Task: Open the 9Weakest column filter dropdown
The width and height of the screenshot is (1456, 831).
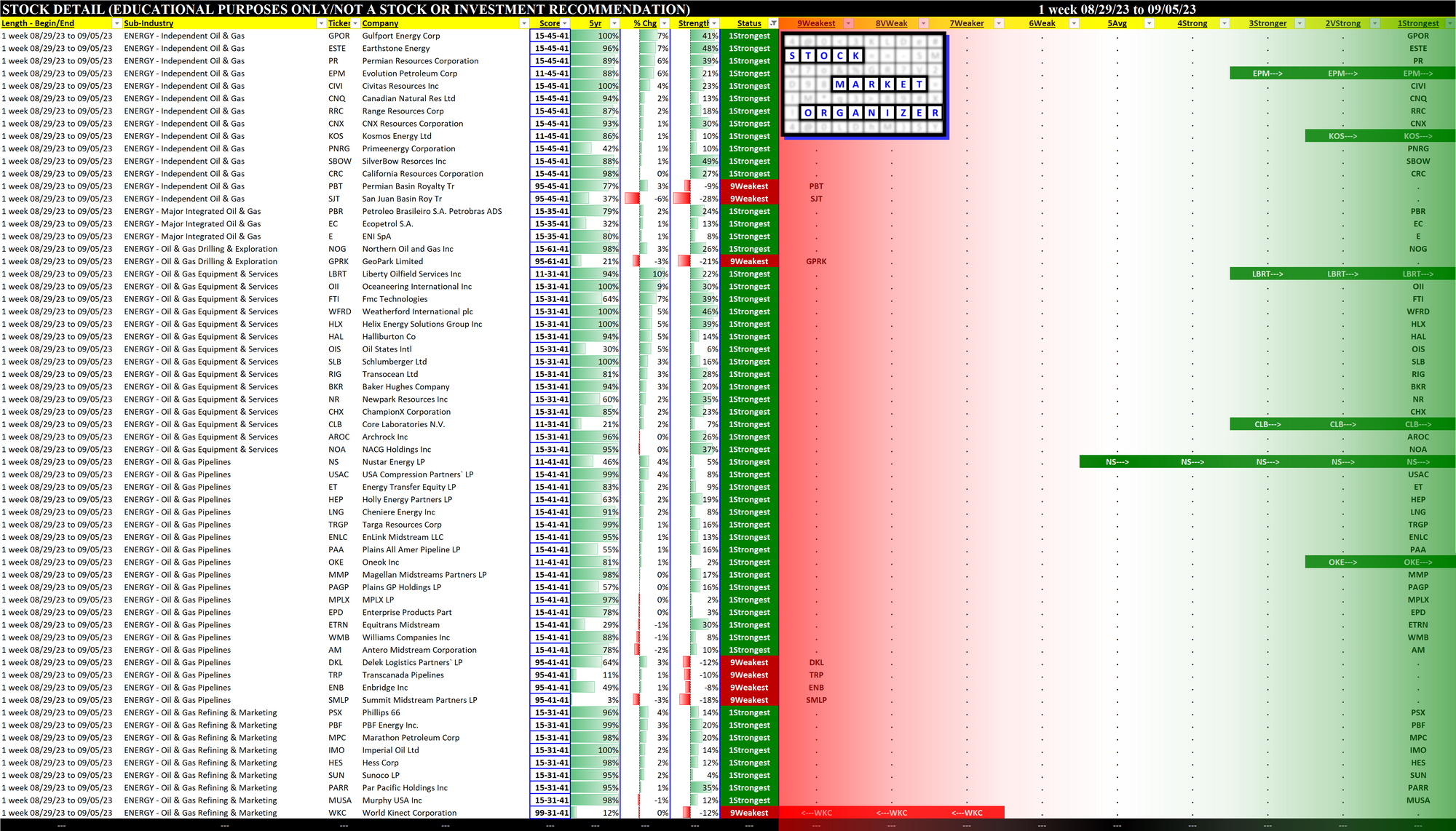Action: (x=848, y=23)
